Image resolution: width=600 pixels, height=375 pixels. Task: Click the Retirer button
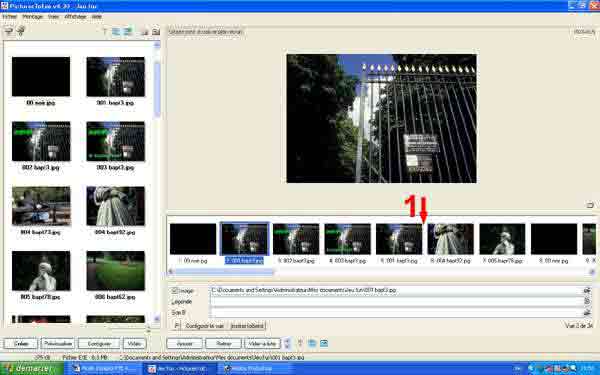point(224,344)
